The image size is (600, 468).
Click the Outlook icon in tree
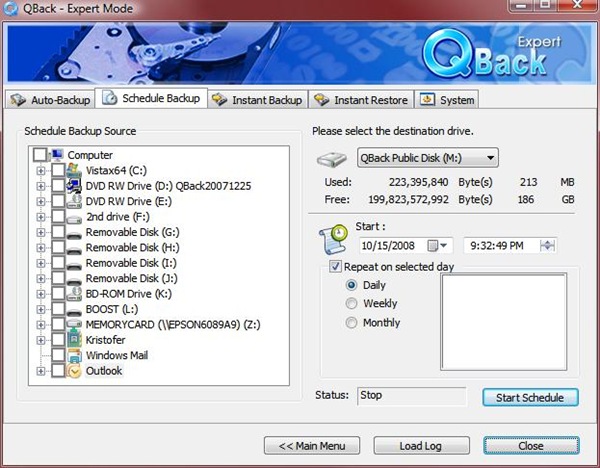click(x=74, y=371)
